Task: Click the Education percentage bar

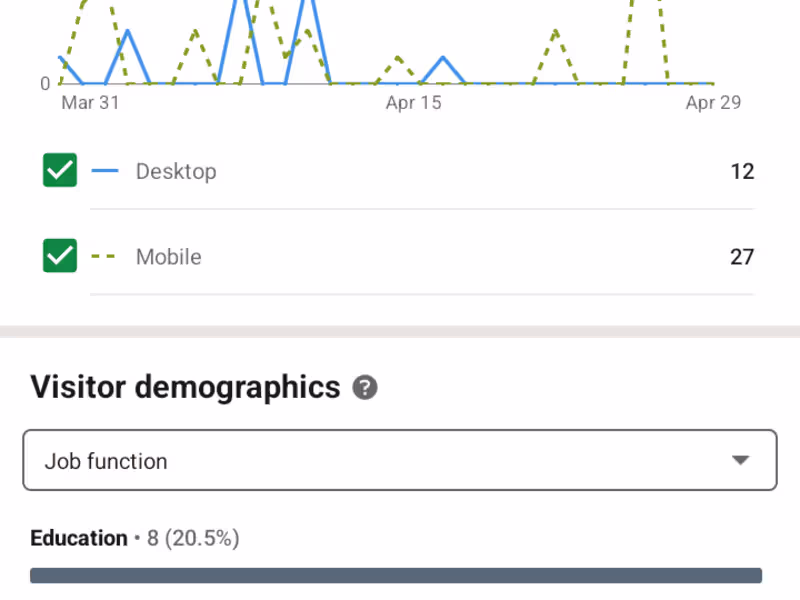Action: coord(396,576)
